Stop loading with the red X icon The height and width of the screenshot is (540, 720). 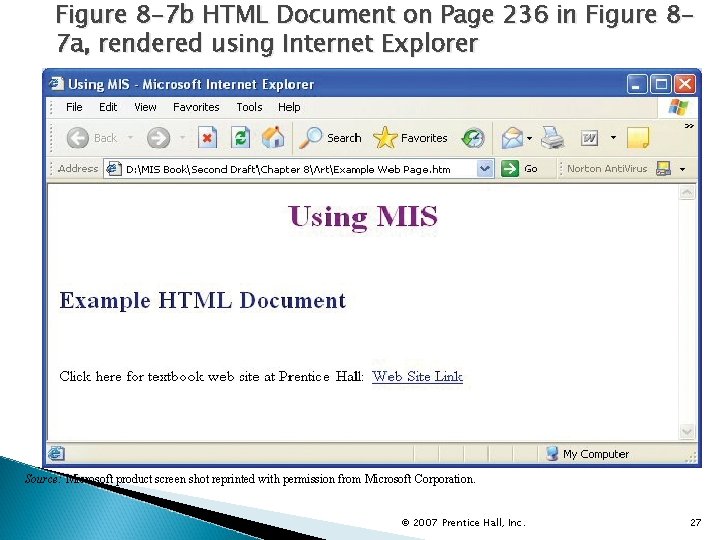(x=207, y=137)
